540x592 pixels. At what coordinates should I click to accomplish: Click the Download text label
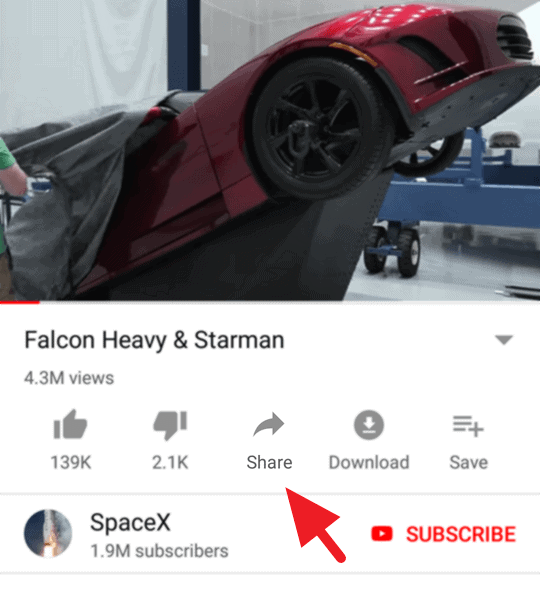[x=369, y=462]
